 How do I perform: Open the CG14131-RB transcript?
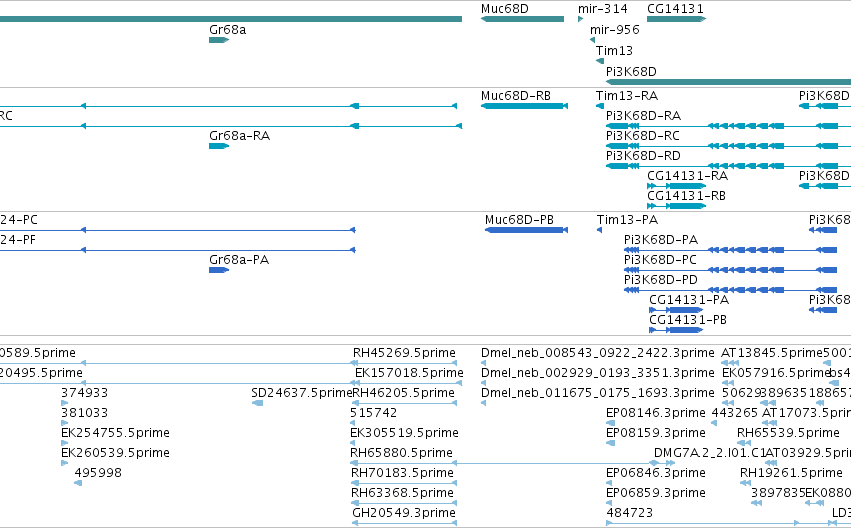[676, 206]
